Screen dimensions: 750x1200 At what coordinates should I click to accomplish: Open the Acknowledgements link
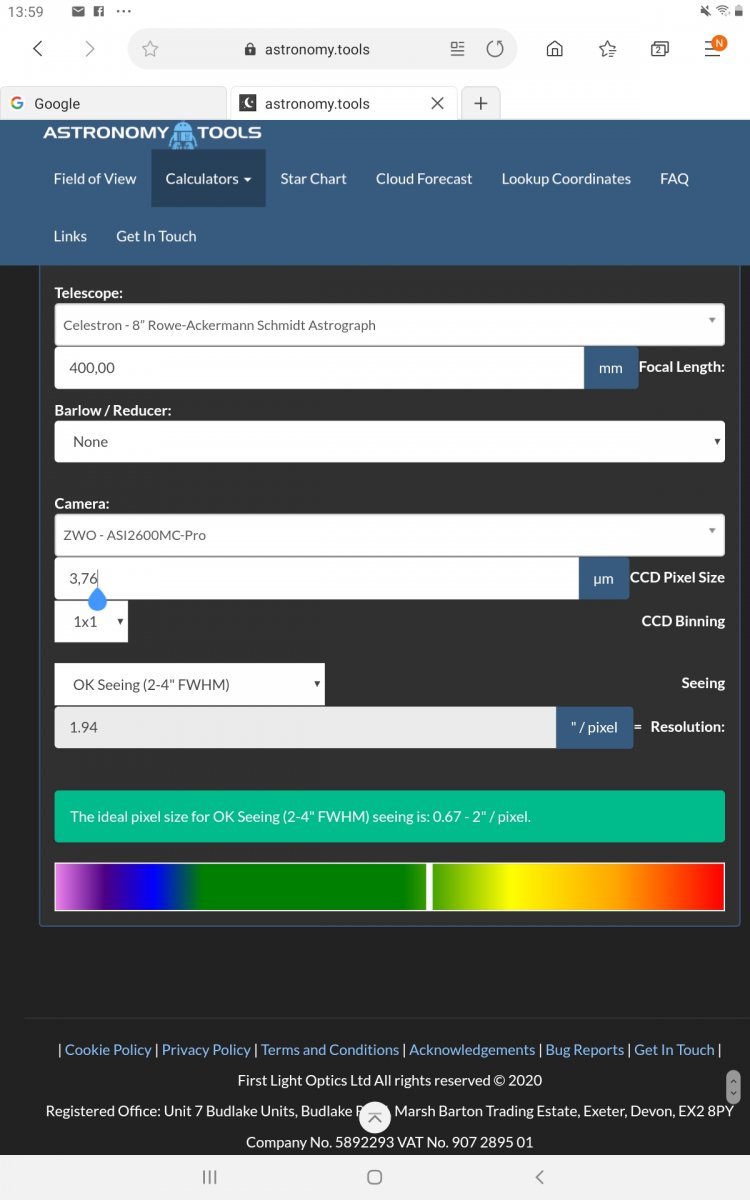(x=472, y=1049)
